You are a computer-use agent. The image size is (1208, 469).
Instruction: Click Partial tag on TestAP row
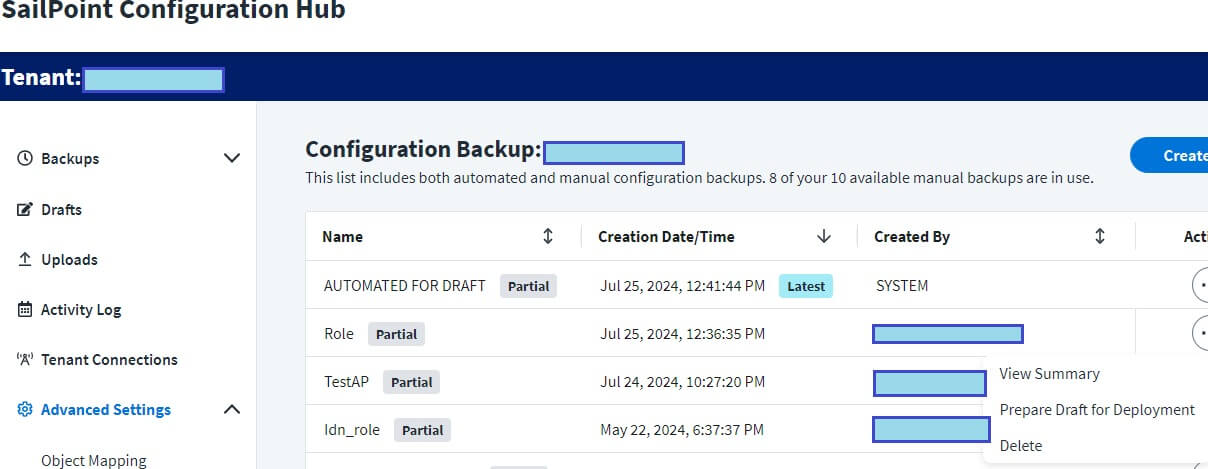[411, 382]
